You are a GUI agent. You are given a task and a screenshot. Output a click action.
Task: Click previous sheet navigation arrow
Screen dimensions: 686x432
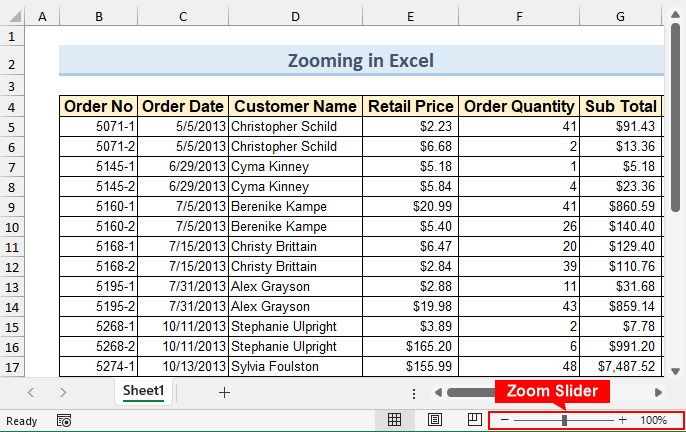point(31,393)
